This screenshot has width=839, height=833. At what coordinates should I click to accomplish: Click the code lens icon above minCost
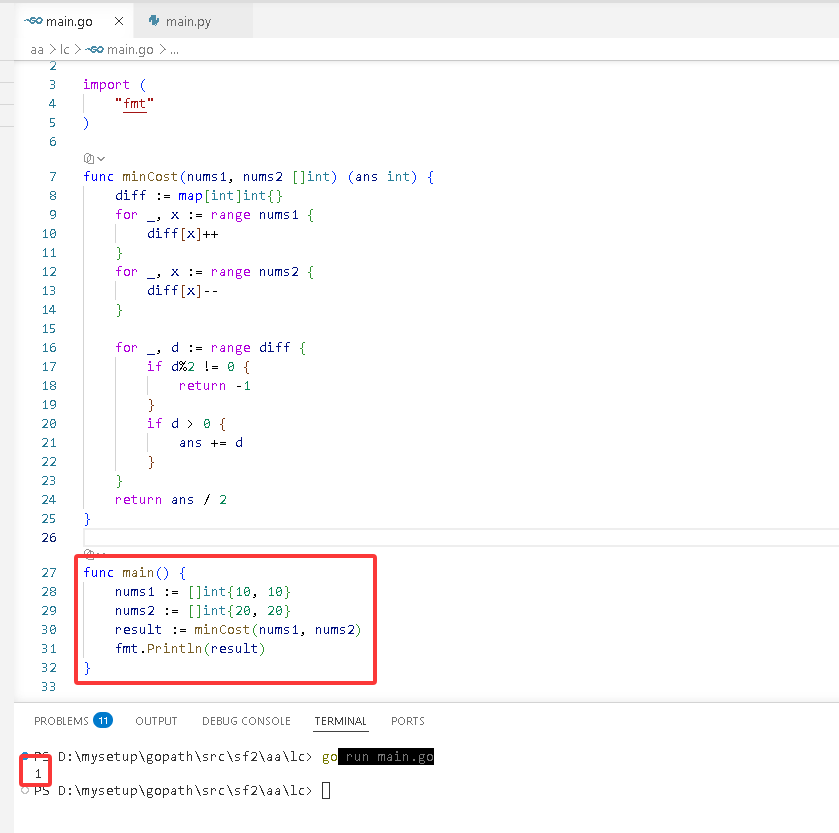click(x=89, y=158)
